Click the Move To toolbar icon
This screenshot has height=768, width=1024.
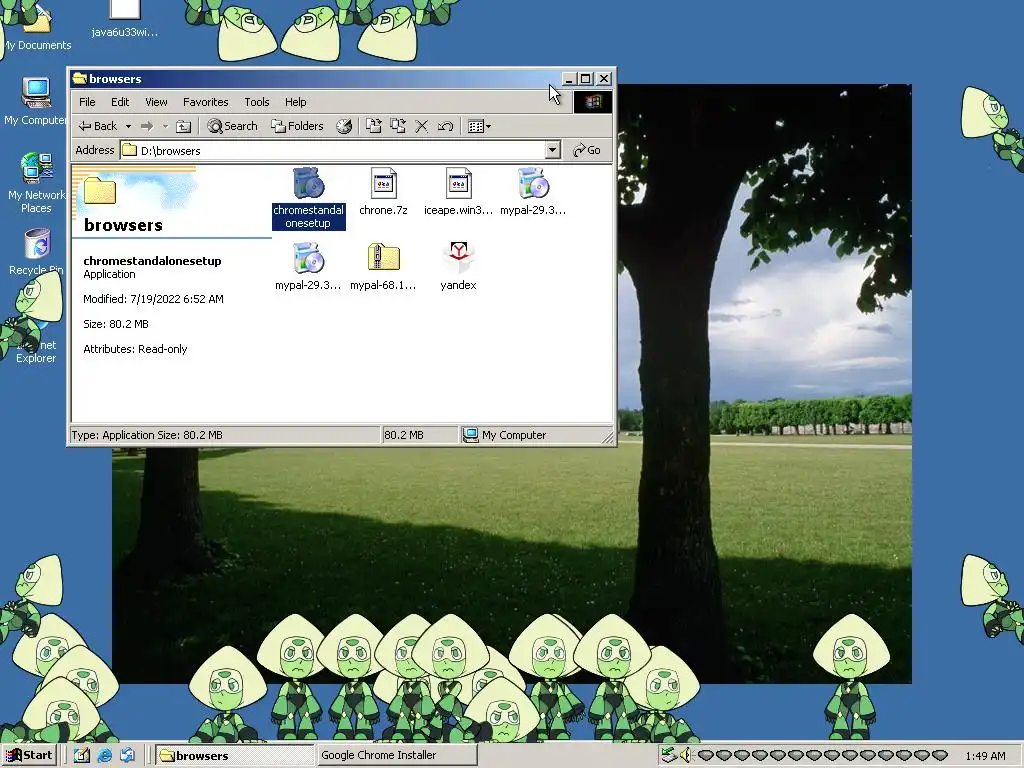374,126
